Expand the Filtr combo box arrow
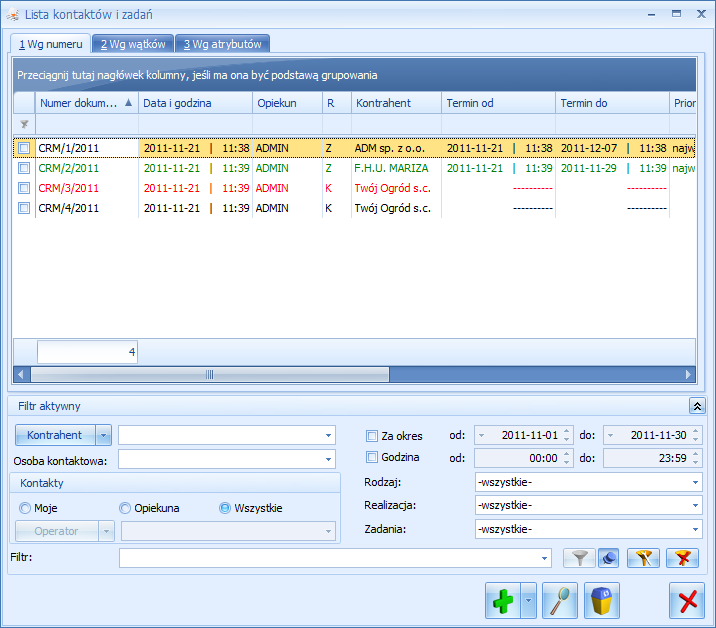Image resolution: width=716 pixels, height=628 pixels. [544, 558]
